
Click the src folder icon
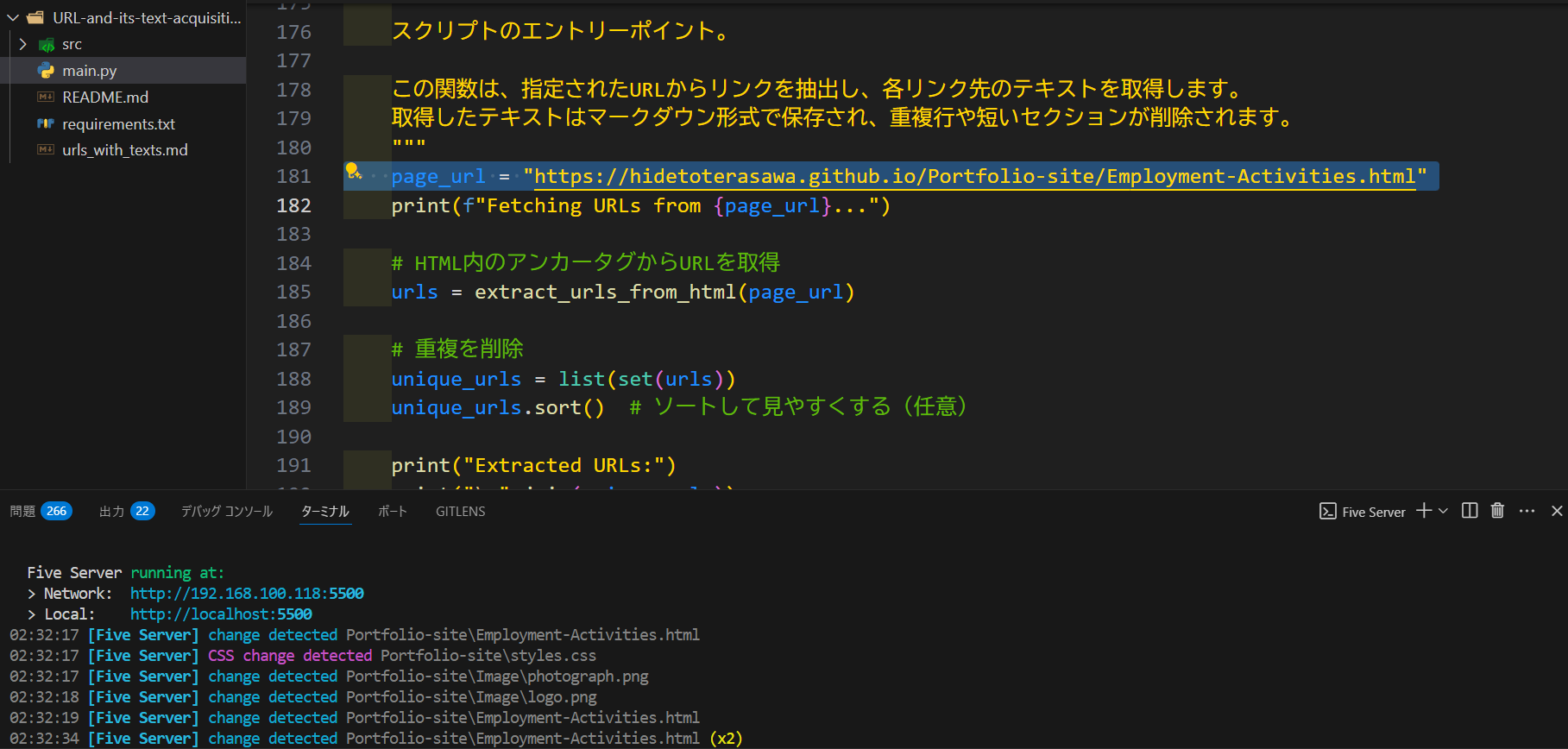(47, 44)
